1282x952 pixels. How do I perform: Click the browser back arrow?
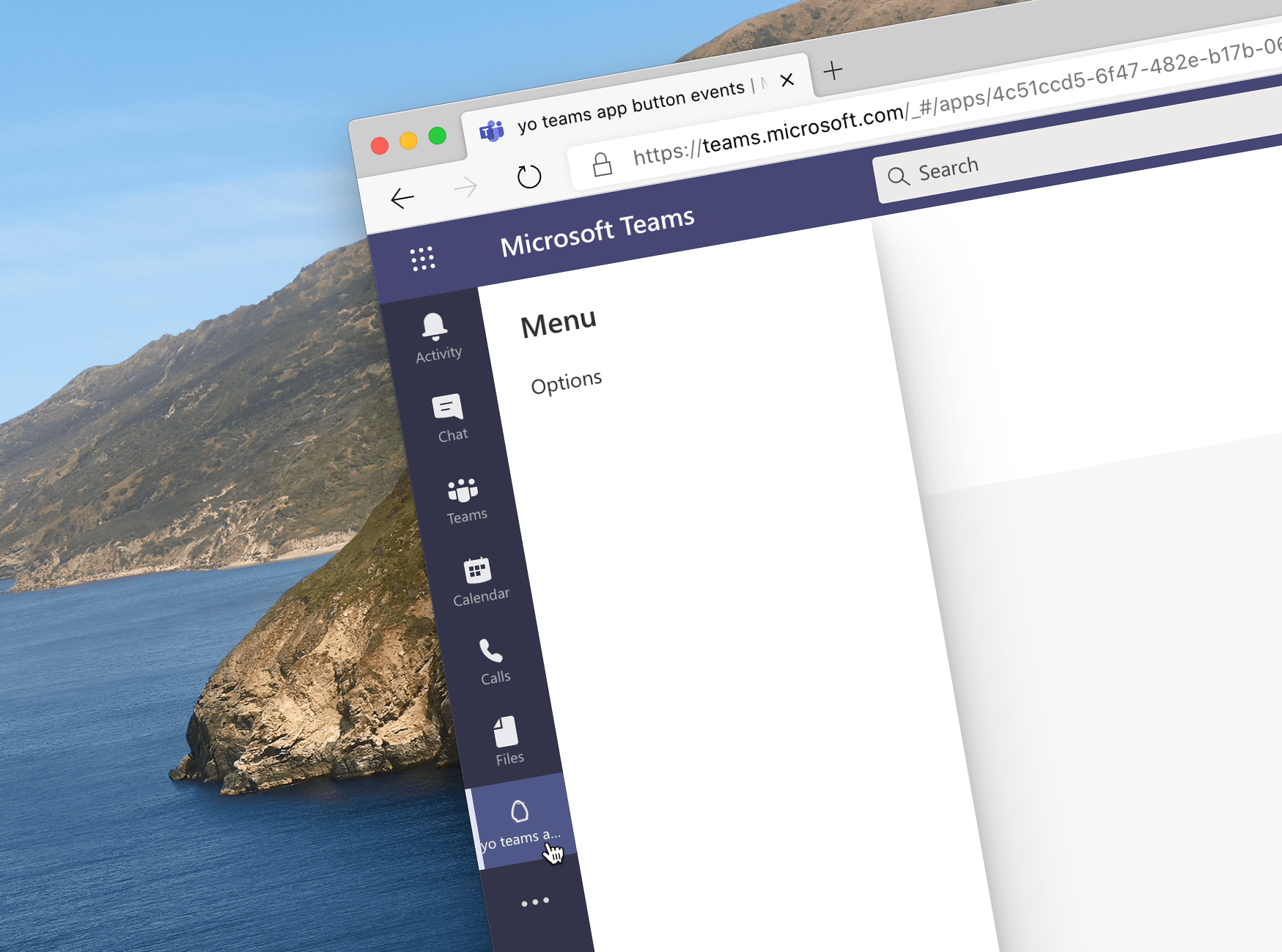[402, 198]
